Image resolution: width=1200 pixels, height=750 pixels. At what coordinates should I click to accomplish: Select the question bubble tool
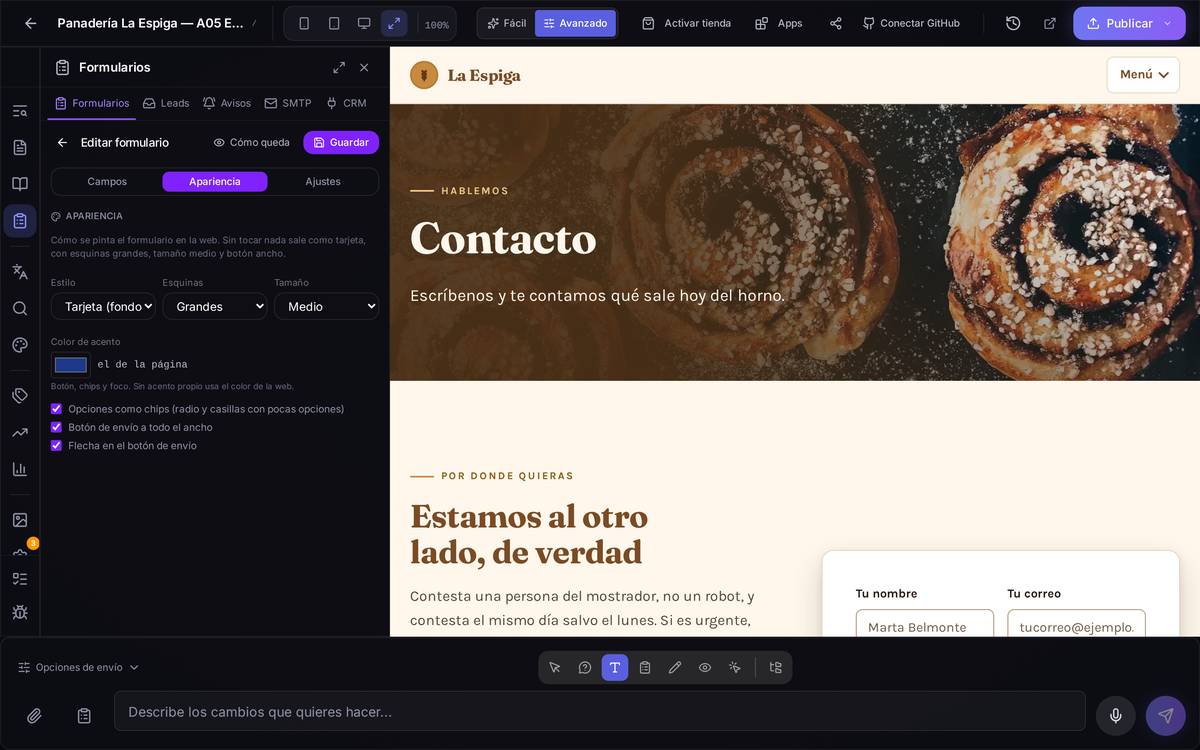[x=585, y=667]
